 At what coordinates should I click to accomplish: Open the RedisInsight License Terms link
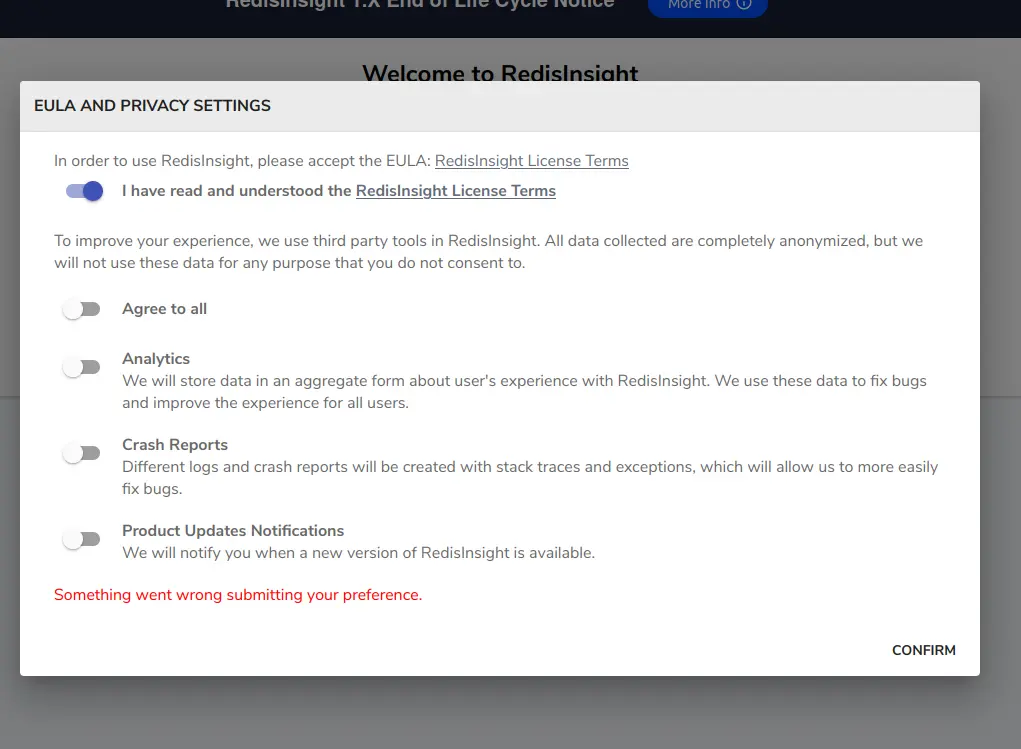(x=531, y=160)
